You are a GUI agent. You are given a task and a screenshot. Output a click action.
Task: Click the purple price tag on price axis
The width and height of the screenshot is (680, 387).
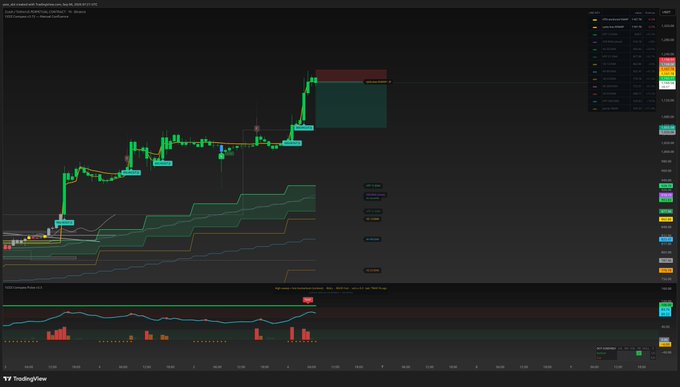click(x=666, y=195)
